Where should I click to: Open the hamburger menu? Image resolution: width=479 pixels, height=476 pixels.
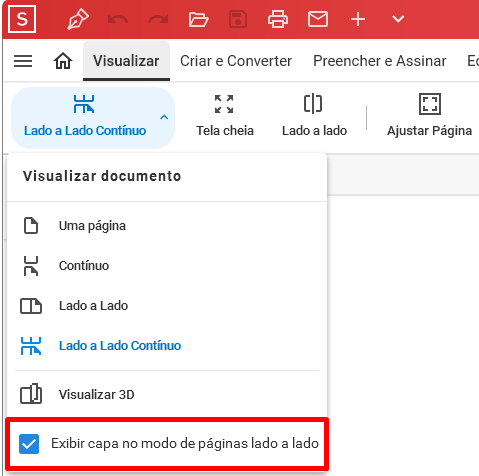click(x=23, y=61)
